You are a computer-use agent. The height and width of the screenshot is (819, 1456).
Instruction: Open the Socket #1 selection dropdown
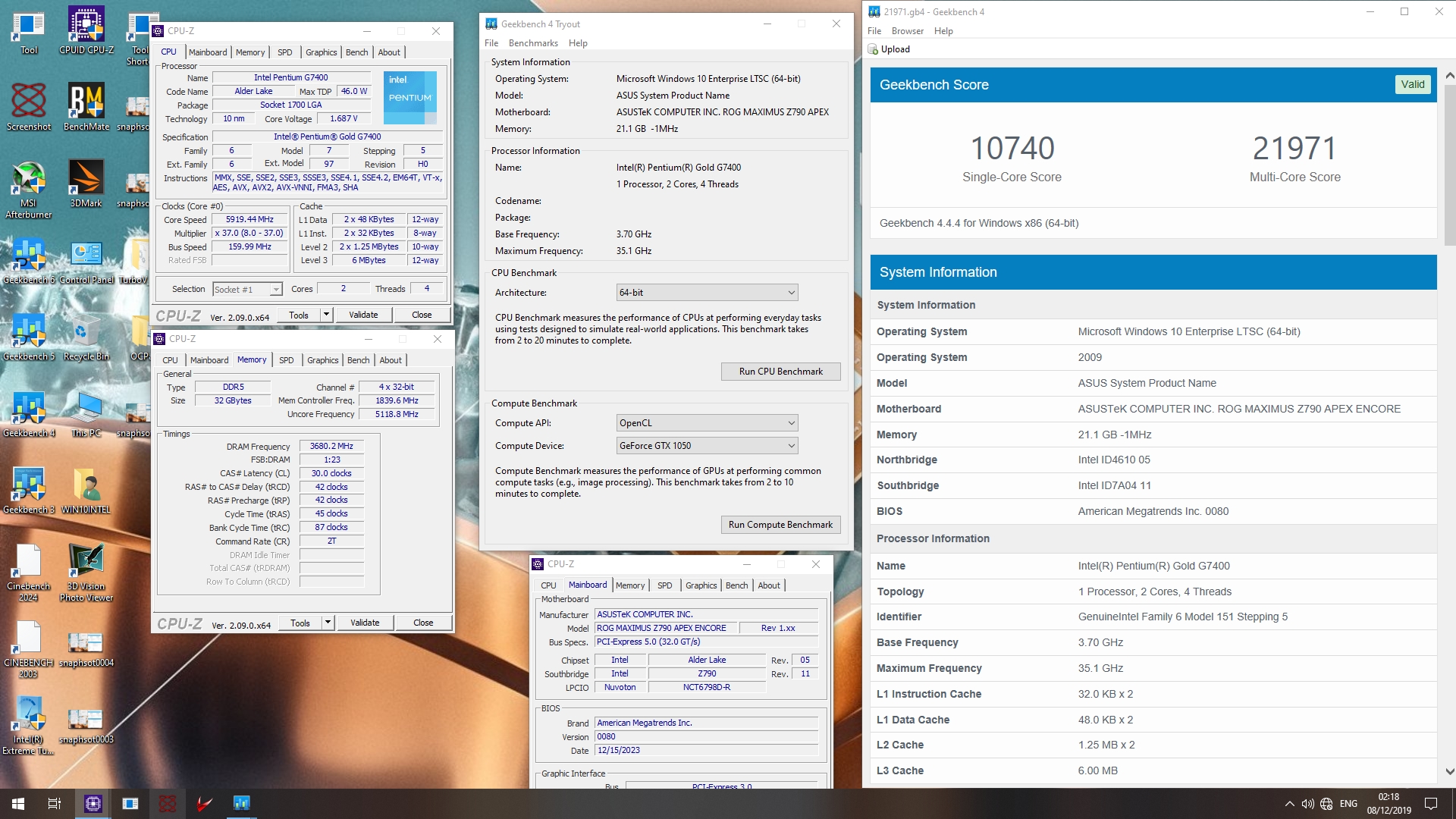[x=247, y=290]
